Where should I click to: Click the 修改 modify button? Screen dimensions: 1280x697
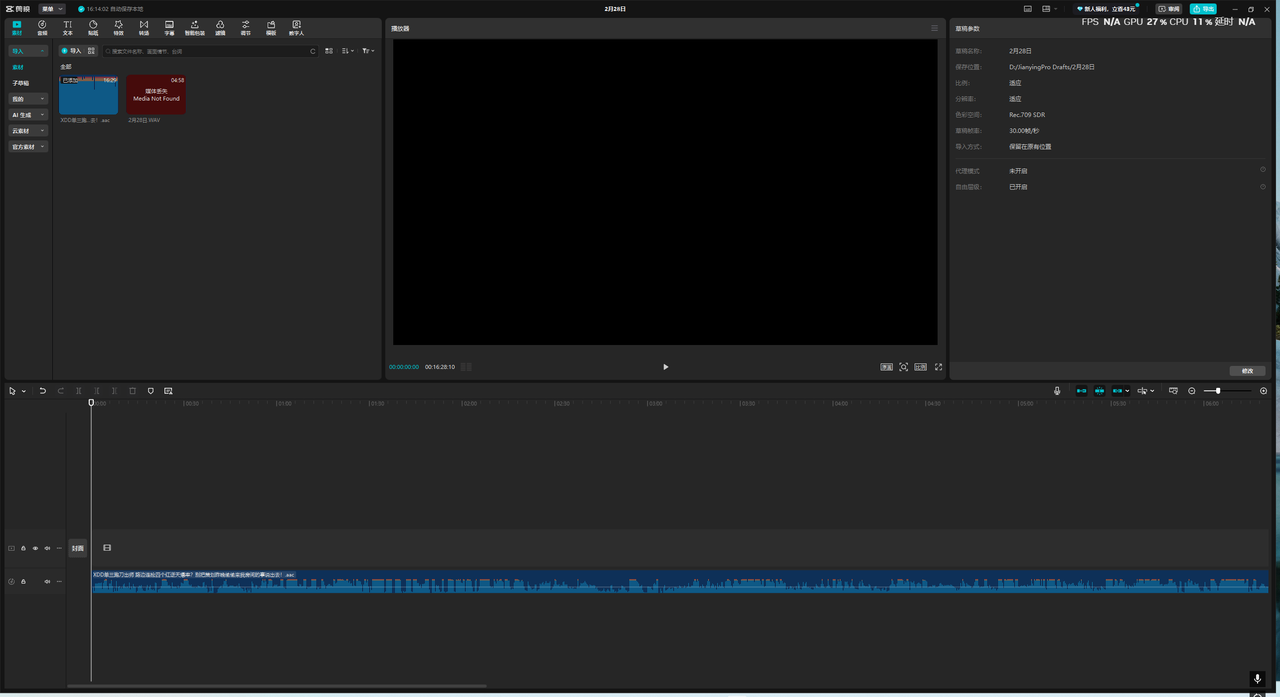pyautogui.click(x=1248, y=371)
